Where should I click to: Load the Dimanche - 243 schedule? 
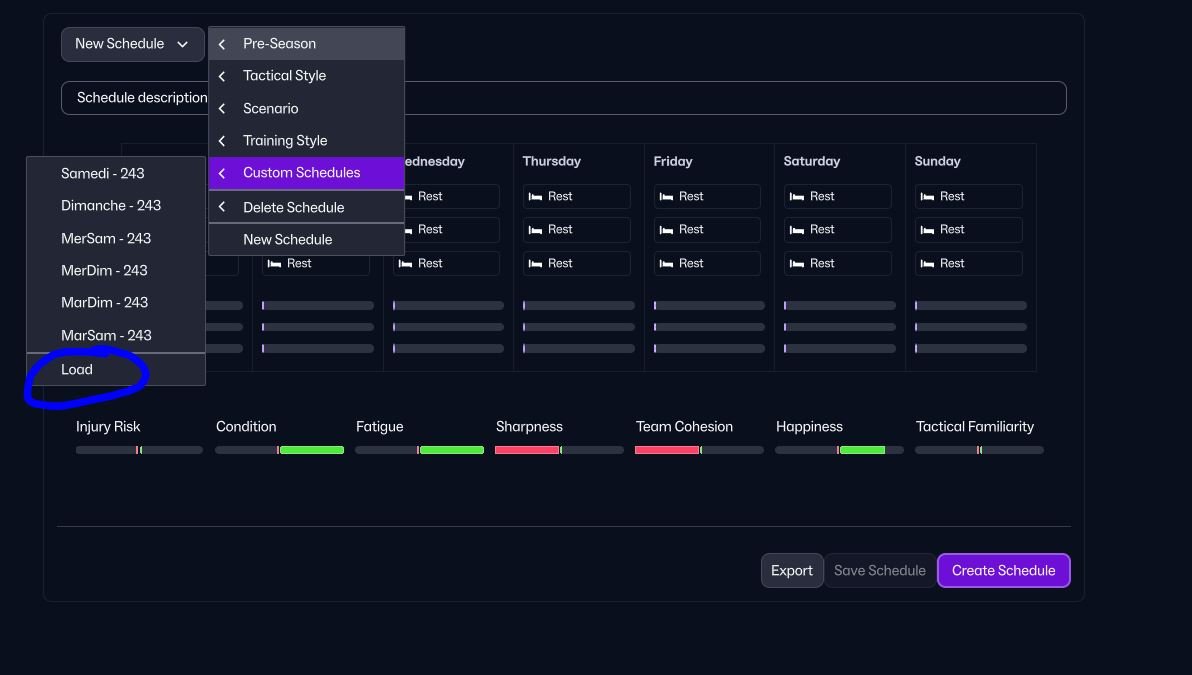point(116,206)
